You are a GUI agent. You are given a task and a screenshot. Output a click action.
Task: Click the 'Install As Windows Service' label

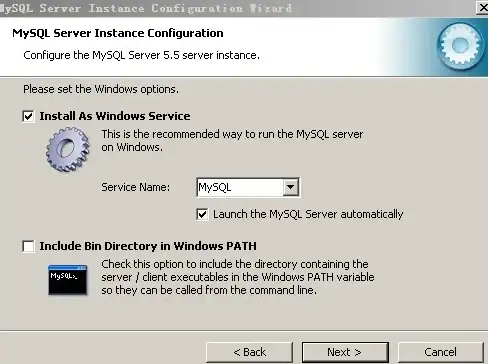115,116
